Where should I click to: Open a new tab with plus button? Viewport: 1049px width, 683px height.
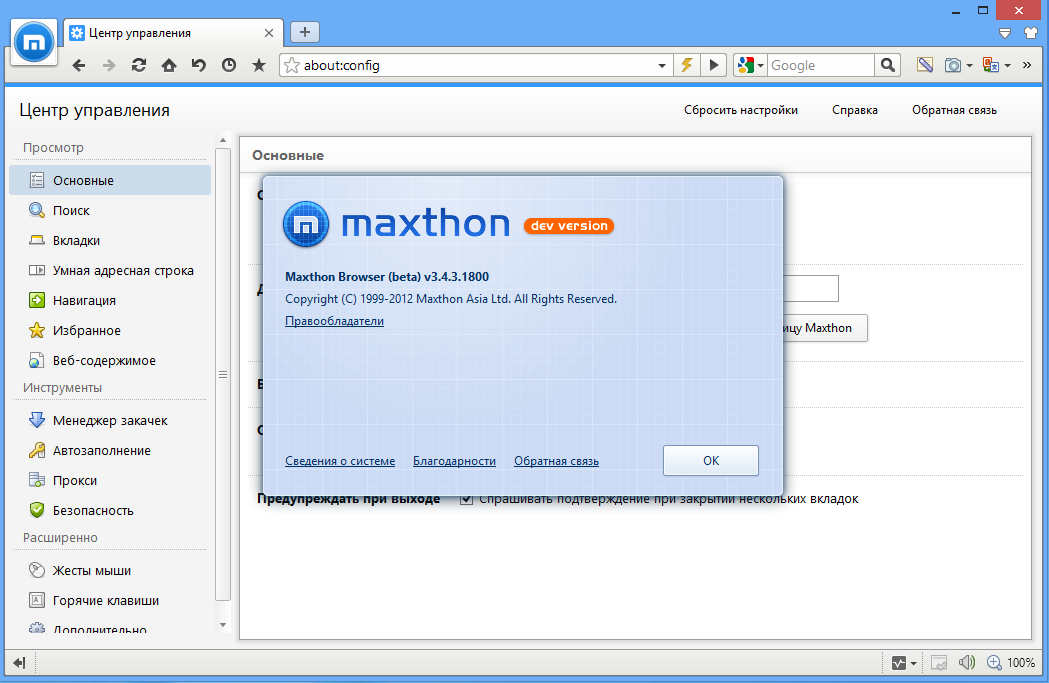(305, 32)
